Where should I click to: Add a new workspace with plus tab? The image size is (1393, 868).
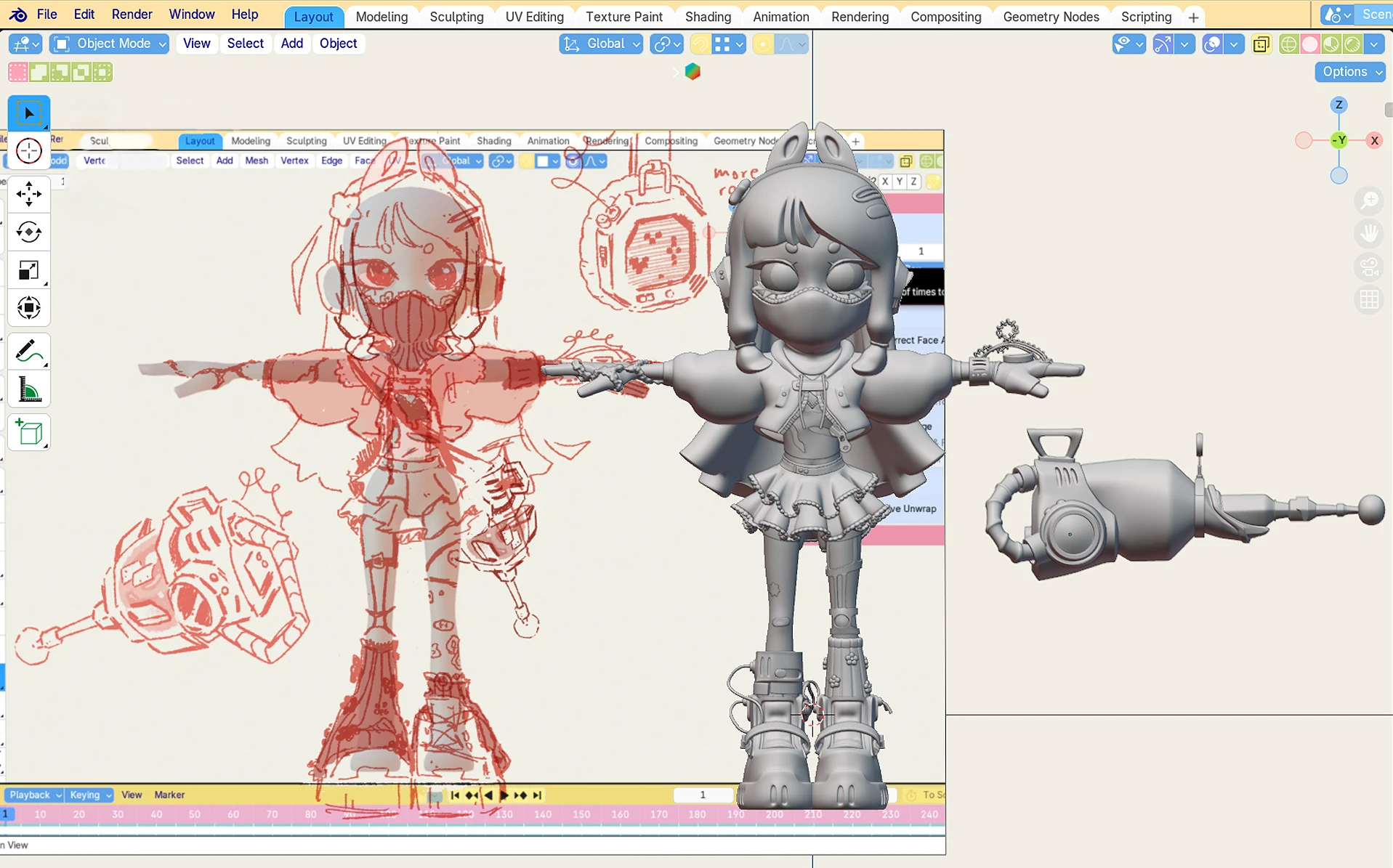[x=1193, y=17]
